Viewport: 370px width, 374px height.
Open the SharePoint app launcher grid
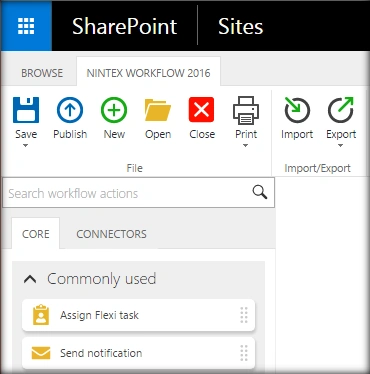pyautogui.click(x=26, y=26)
